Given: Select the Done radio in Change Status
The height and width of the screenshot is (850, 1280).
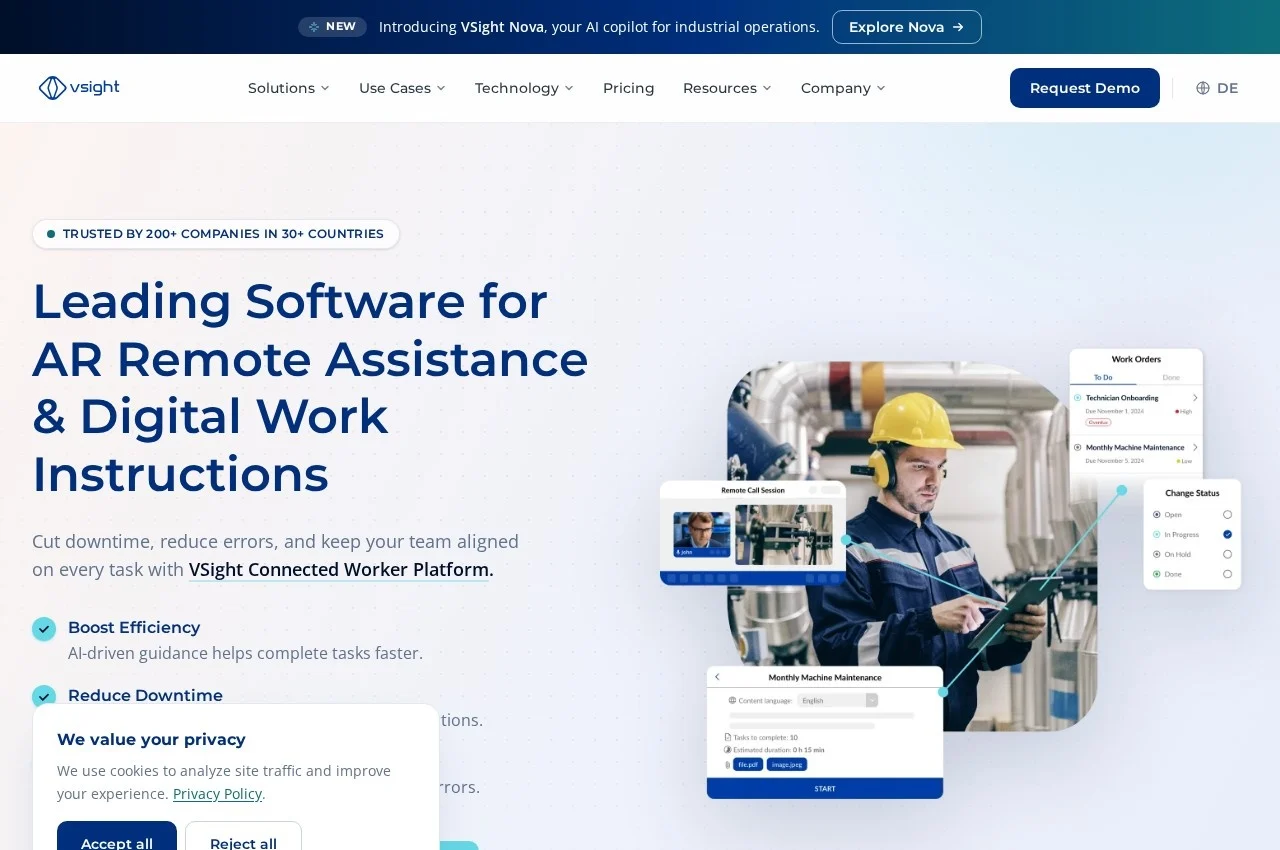Looking at the screenshot, I should [x=1227, y=574].
